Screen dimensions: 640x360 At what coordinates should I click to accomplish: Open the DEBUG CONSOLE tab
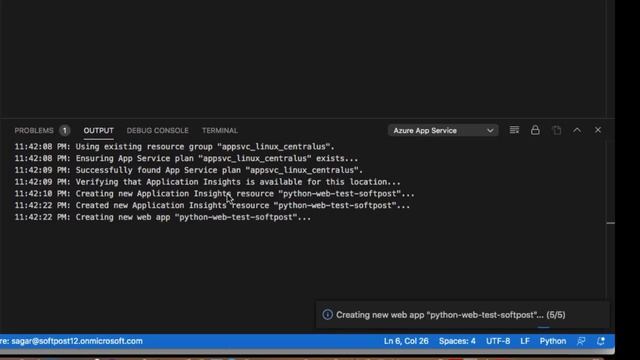(x=158, y=131)
